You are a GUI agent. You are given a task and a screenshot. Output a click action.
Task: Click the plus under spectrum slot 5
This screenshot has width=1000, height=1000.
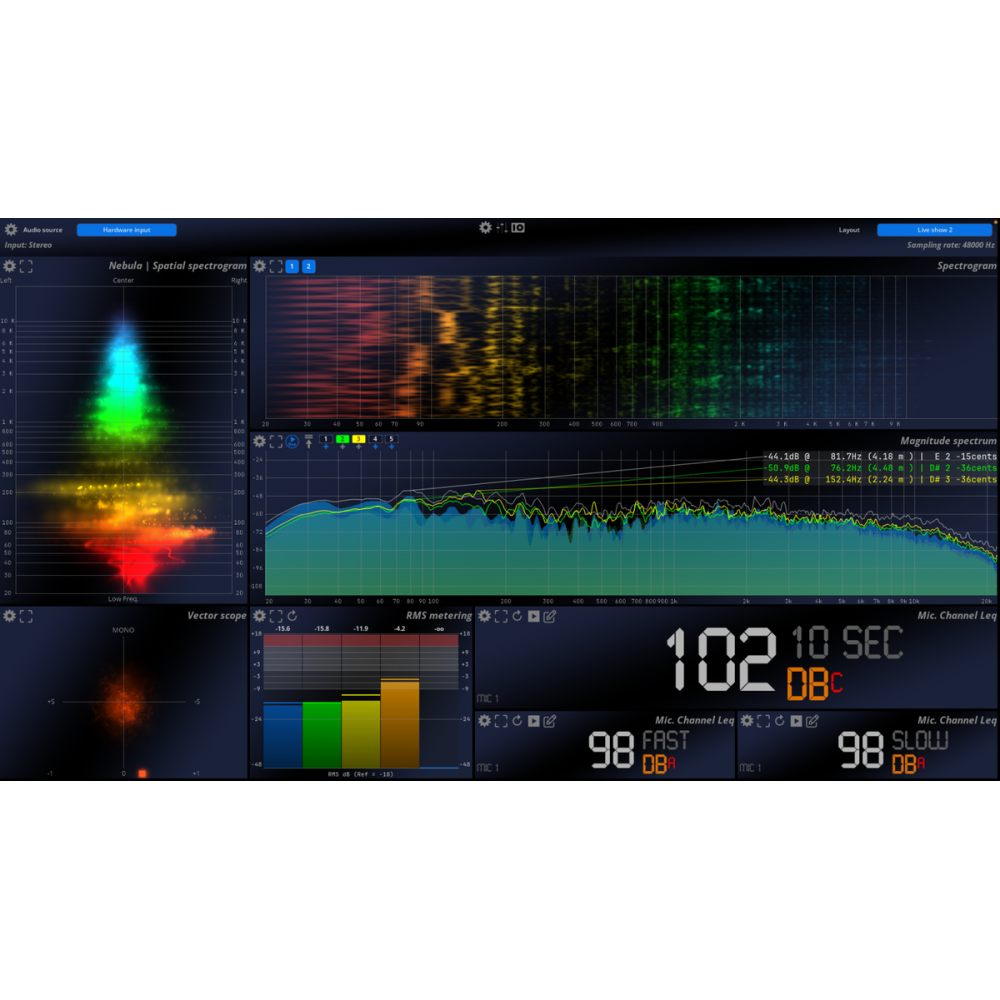(391, 447)
